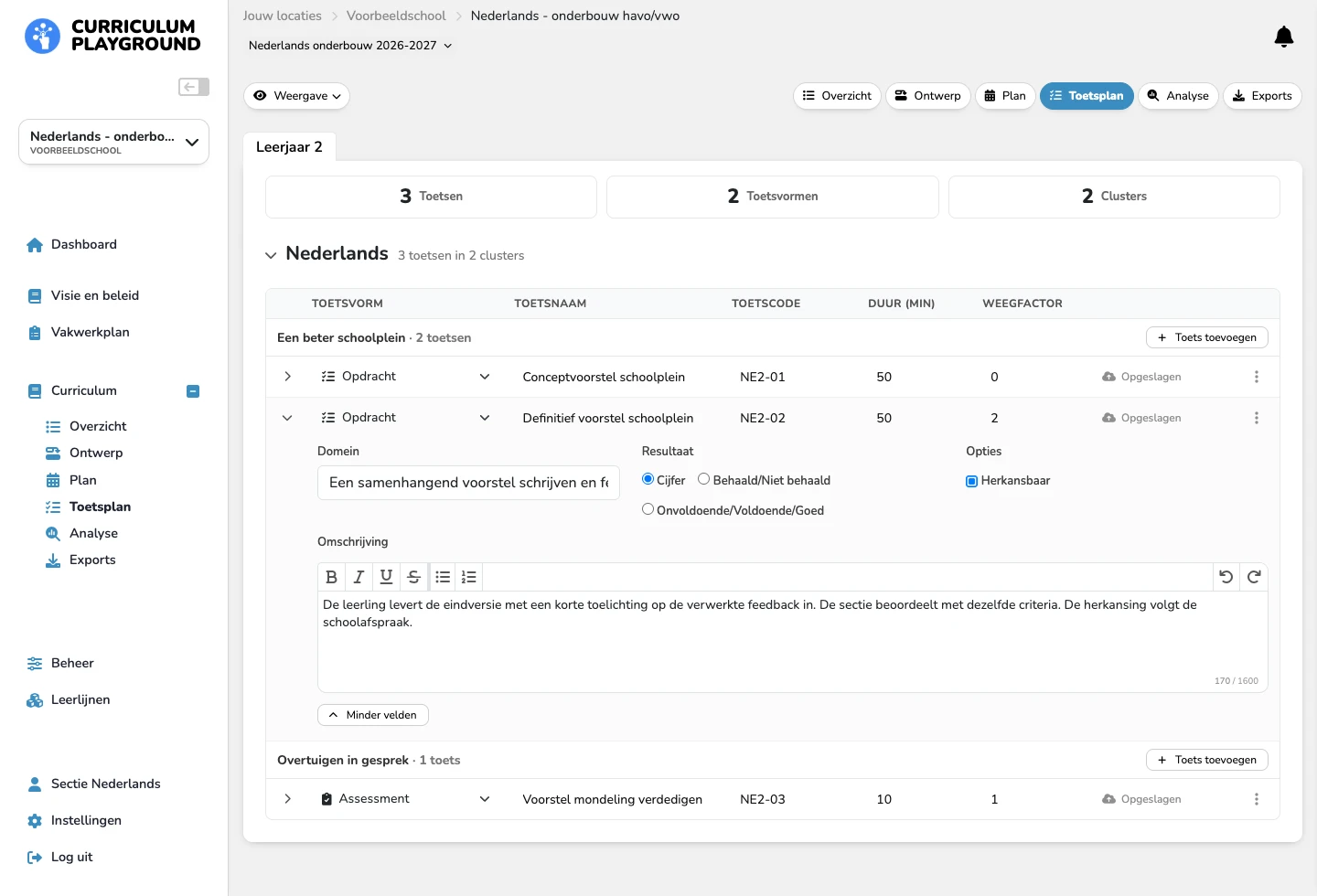The height and width of the screenshot is (896, 1317).
Task: Click the Curriculum Playground logo
Action: pos(112,36)
